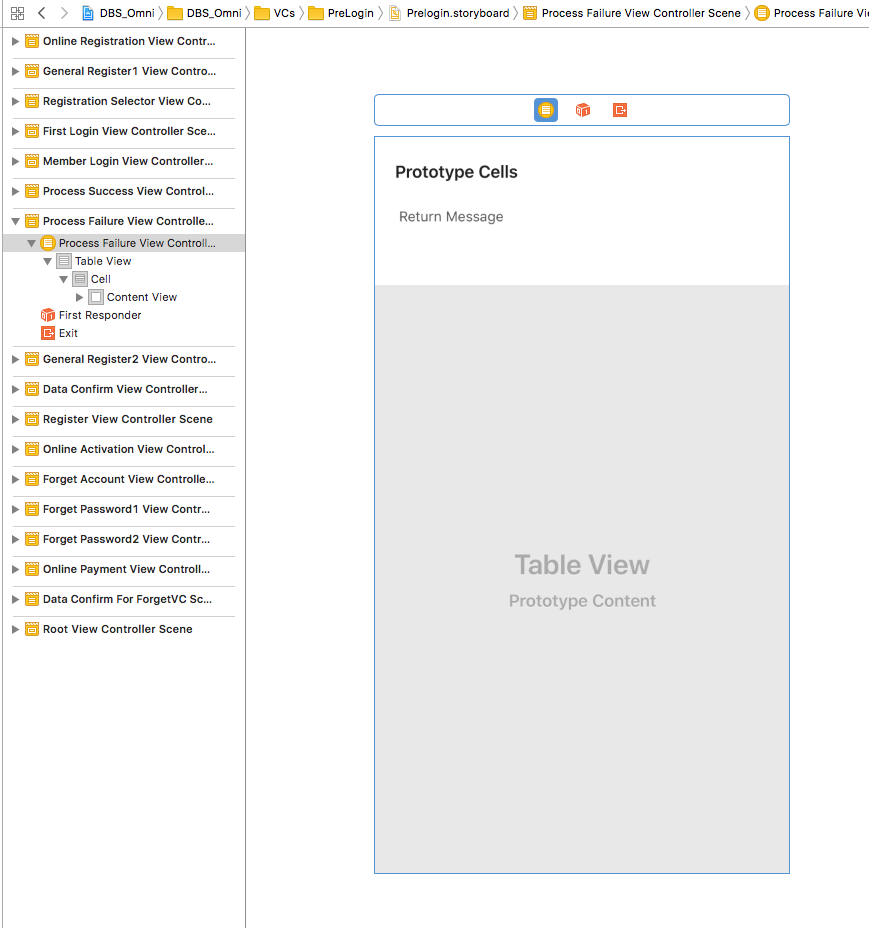Expand General Register1 View Controller scene

15,71
